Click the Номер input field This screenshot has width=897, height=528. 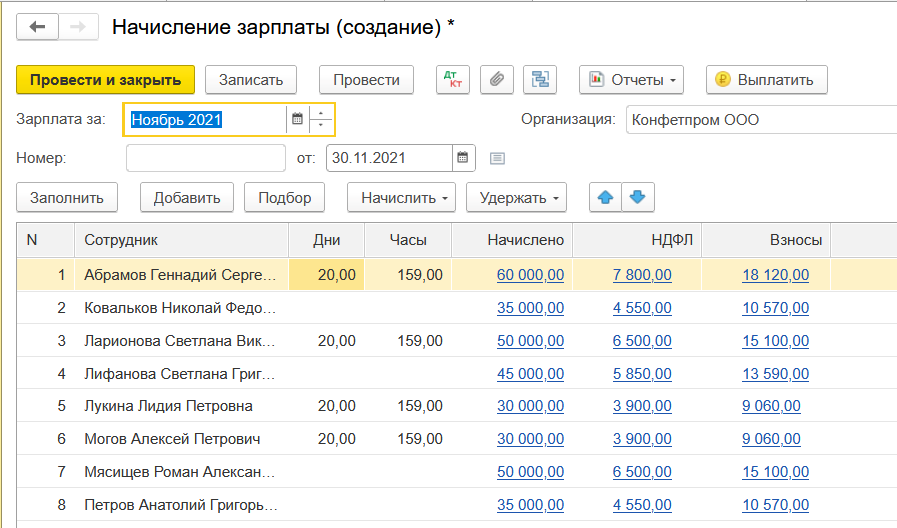[x=206, y=158]
